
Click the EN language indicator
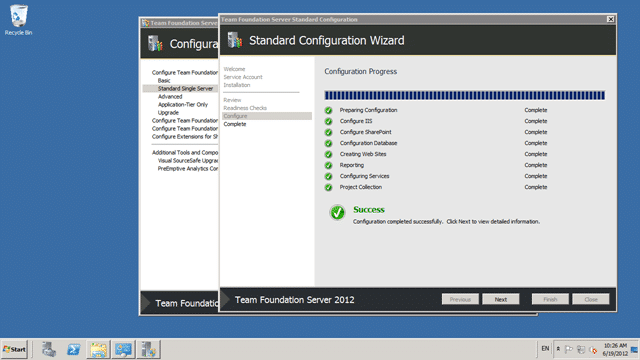545,349
